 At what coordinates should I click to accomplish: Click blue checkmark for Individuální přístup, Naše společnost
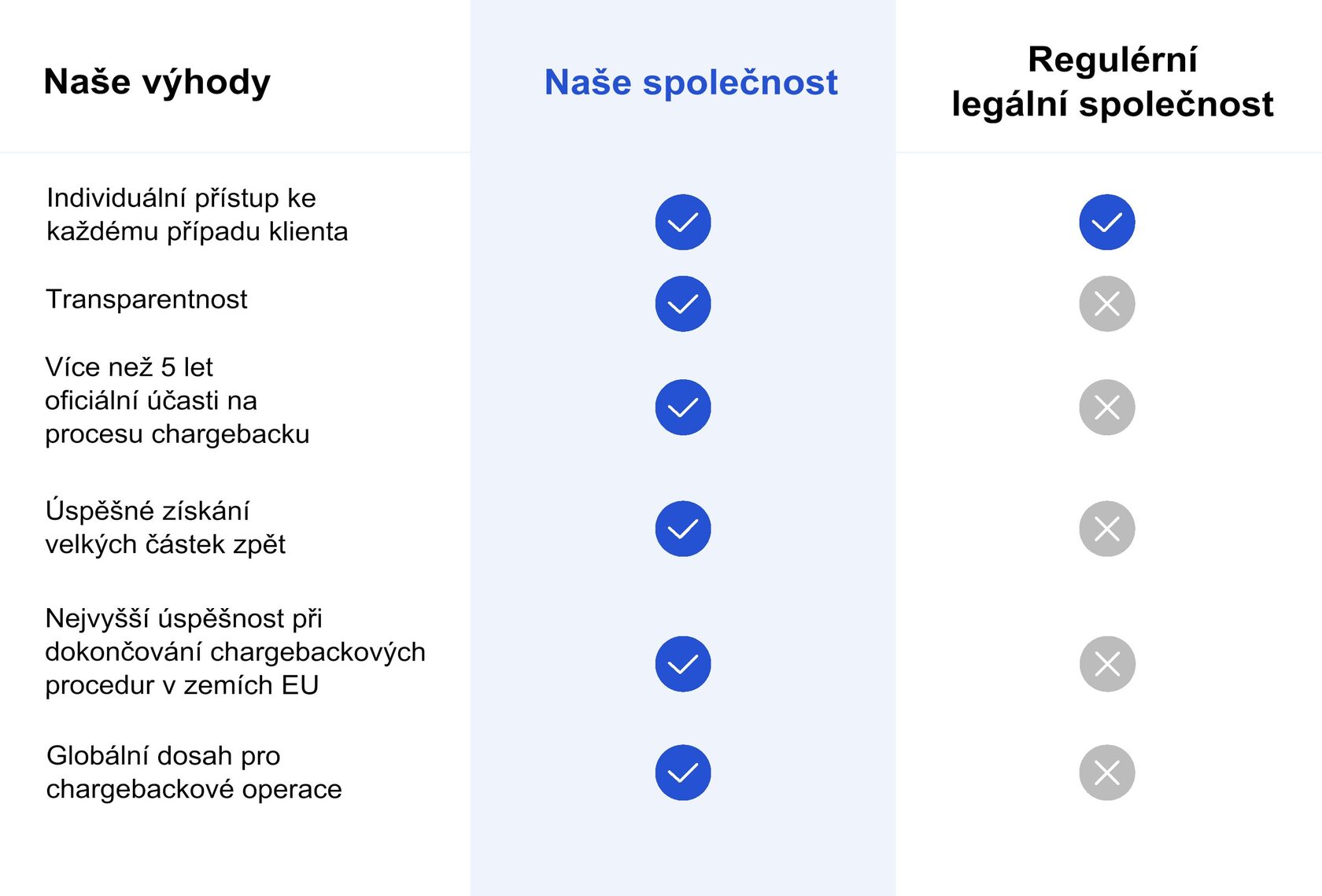682,222
